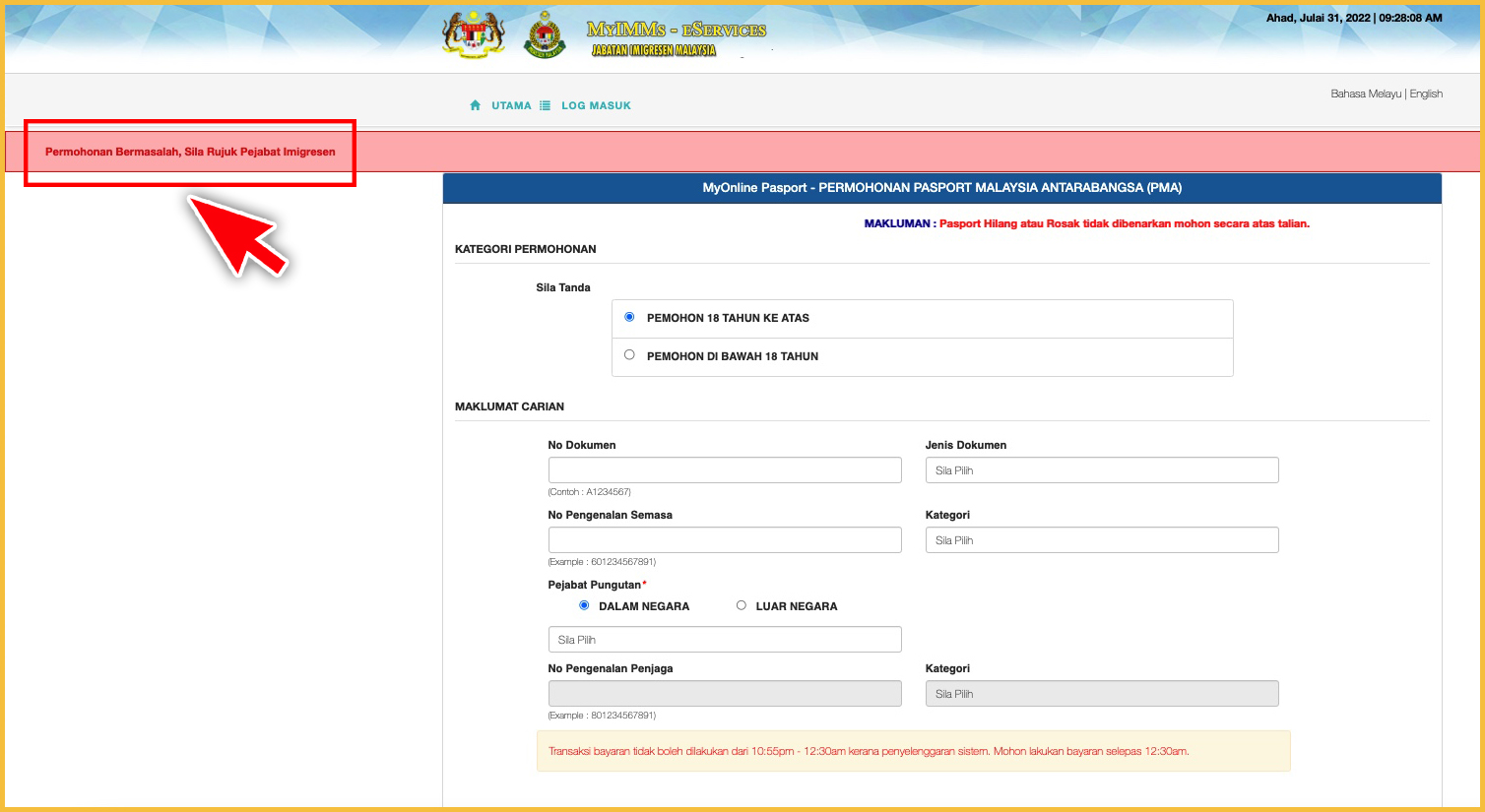Click the MyIMMs eServices title banner

pos(676,39)
